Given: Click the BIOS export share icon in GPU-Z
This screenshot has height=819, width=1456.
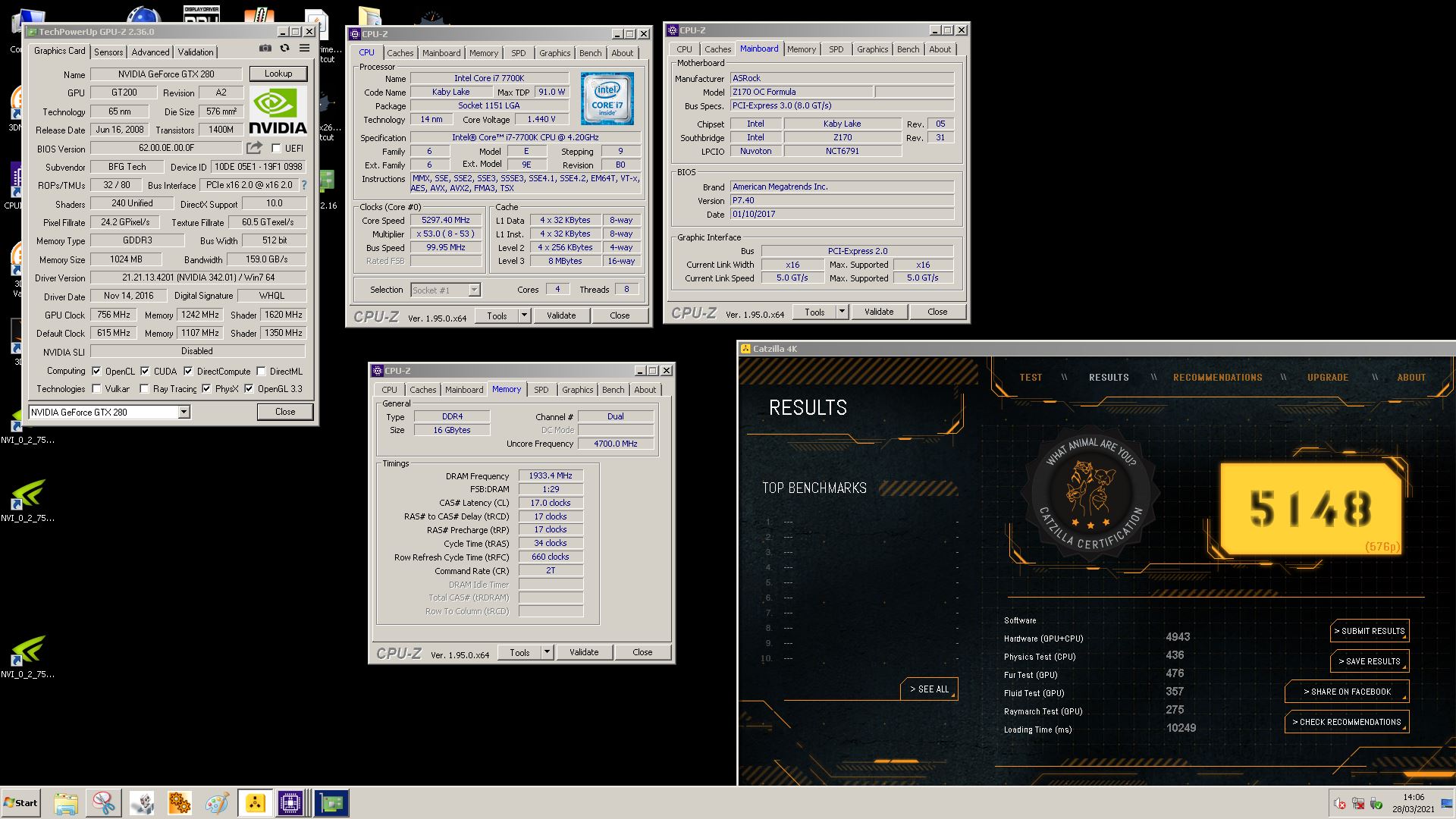Looking at the screenshot, I should 254,148.
